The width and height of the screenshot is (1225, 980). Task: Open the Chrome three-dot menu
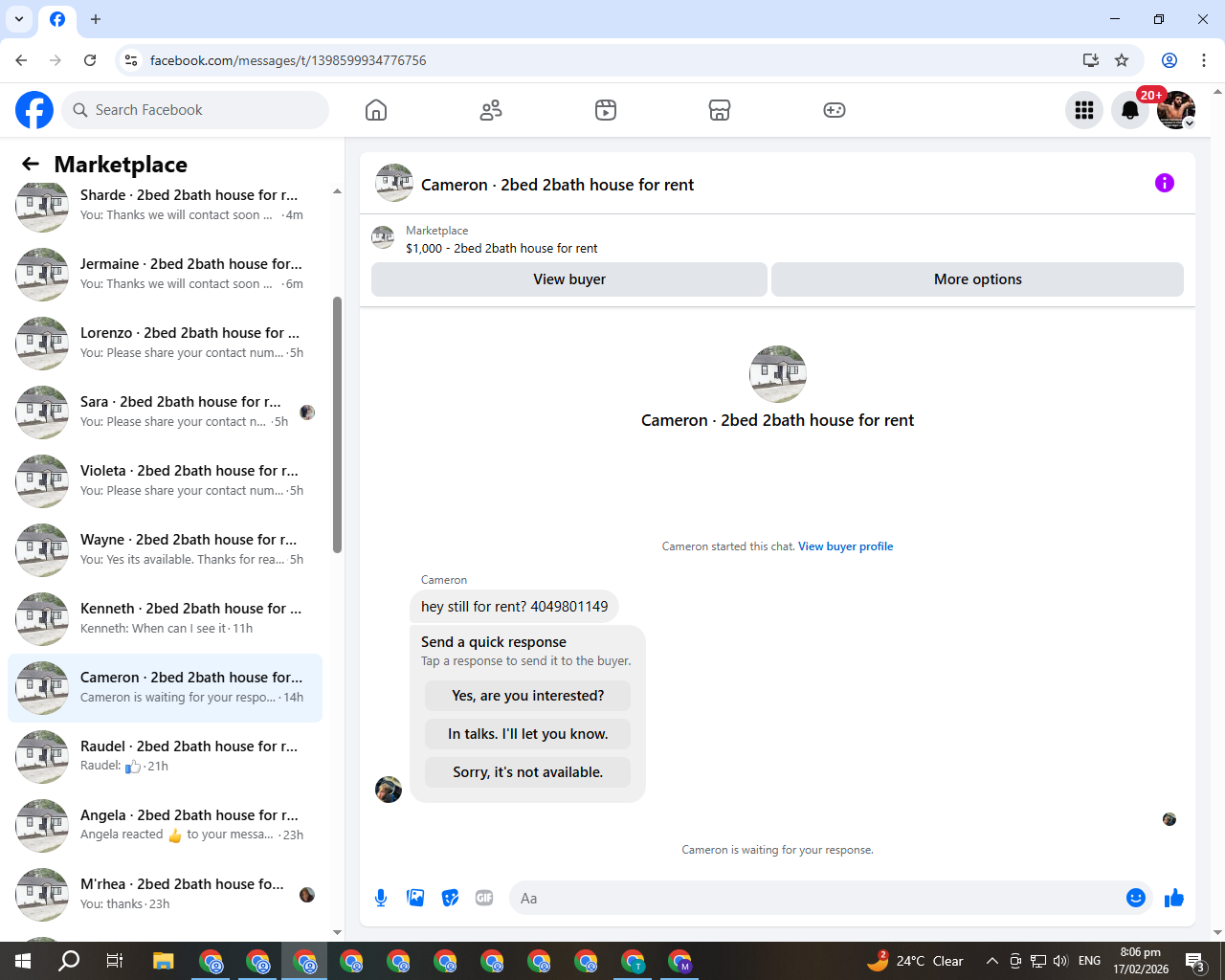point(1204,60)
